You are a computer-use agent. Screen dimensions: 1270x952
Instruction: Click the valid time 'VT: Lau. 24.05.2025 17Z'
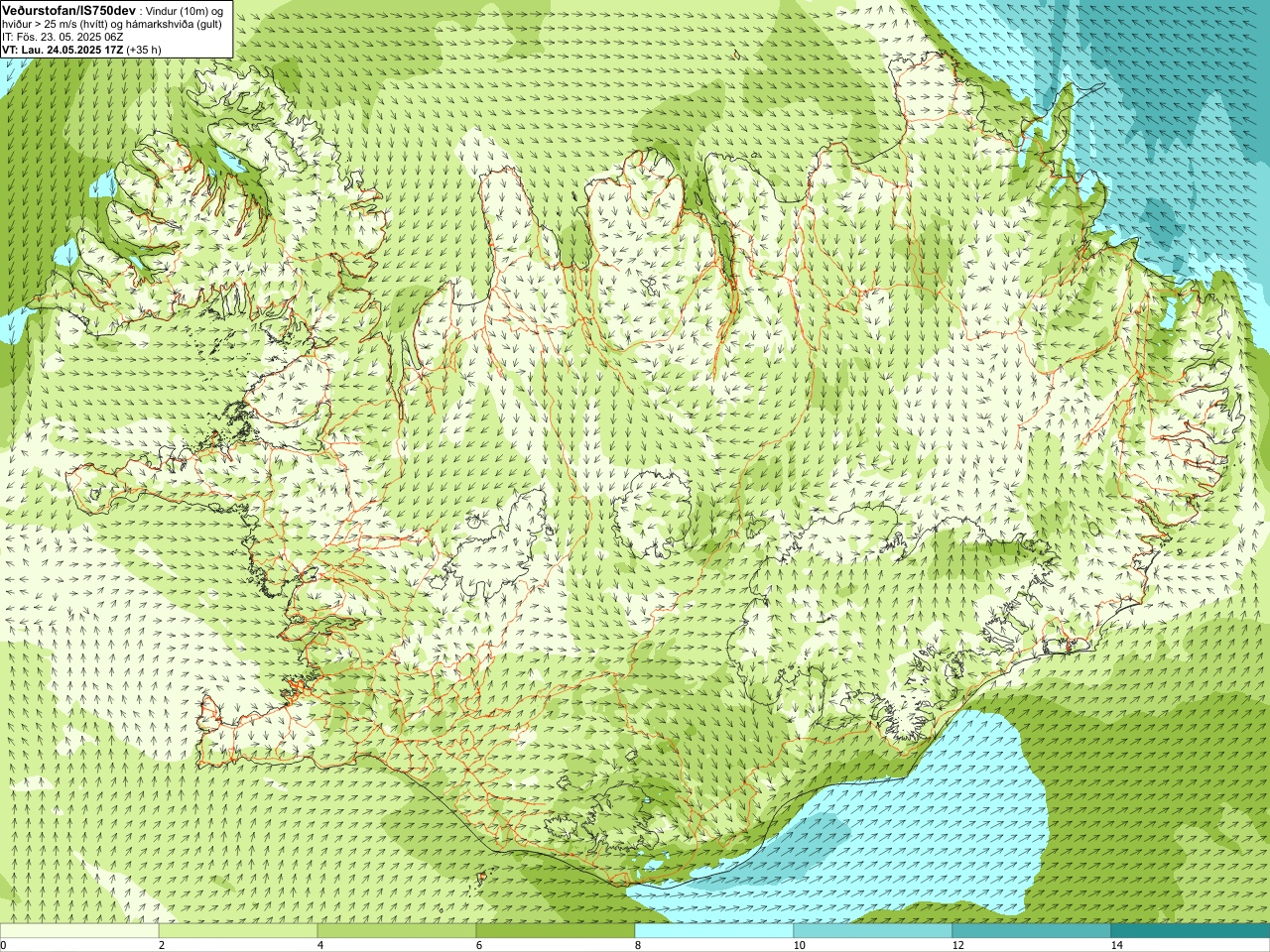[x=62, y=50]
